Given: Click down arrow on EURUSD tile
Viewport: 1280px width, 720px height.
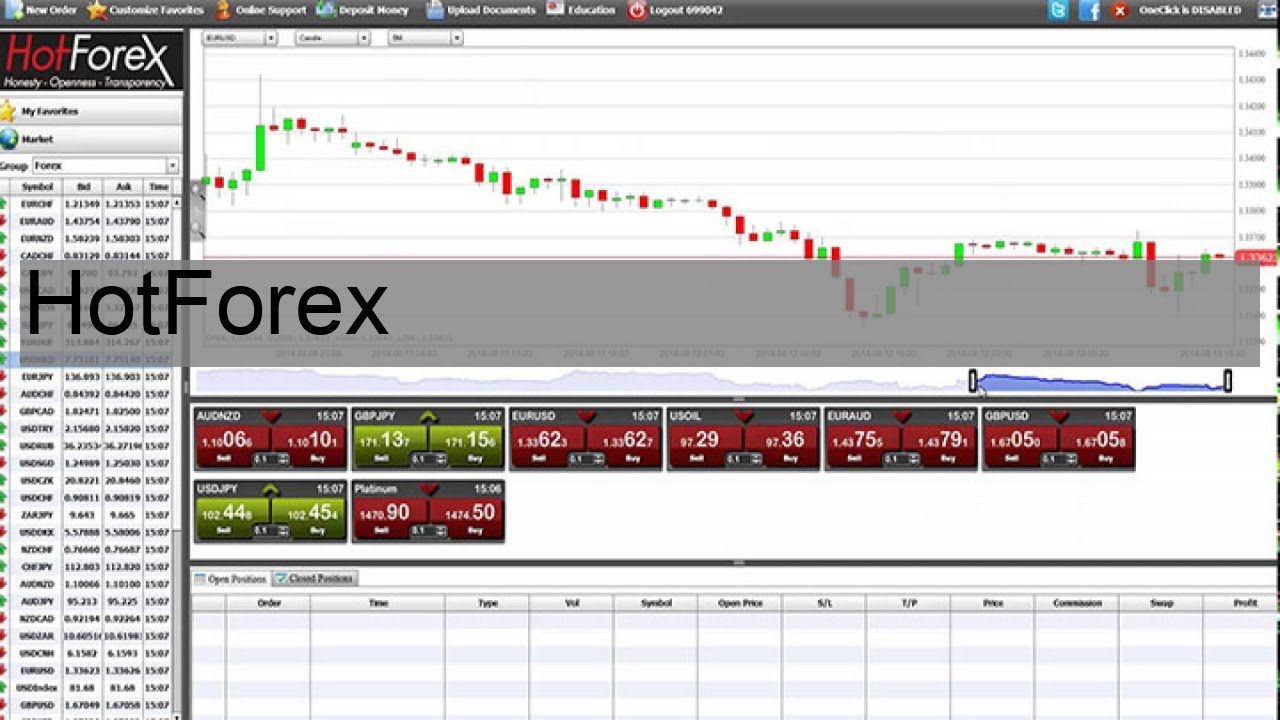Looking at the screenshot, I should click(587, 416).
